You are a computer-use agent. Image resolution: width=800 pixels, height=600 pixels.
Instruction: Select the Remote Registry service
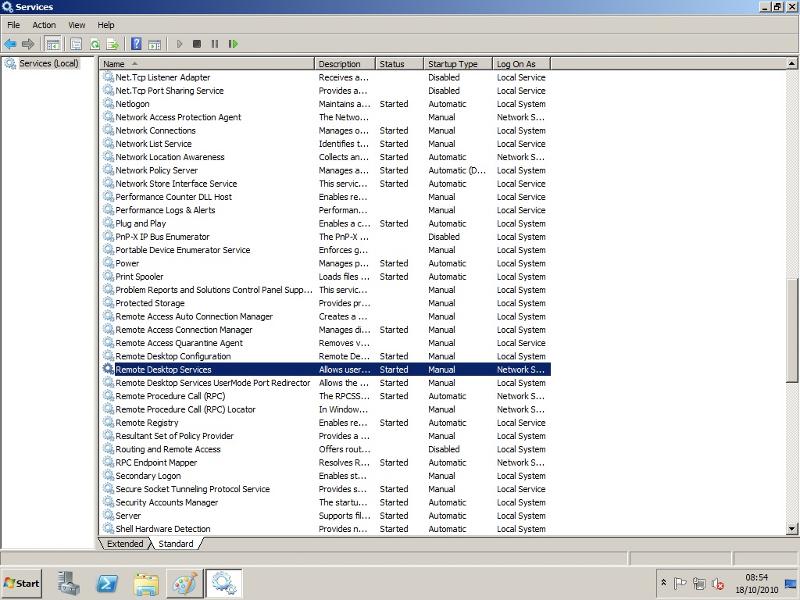(x=325, y=422)
